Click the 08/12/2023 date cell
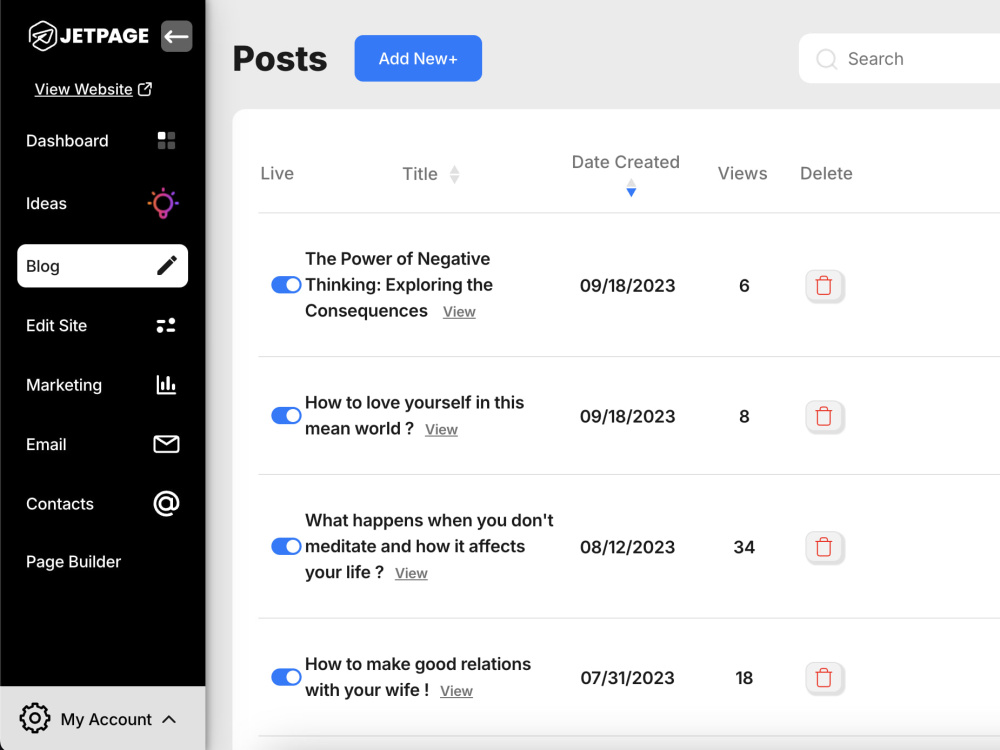1000x750 pixels. point(628,547)
